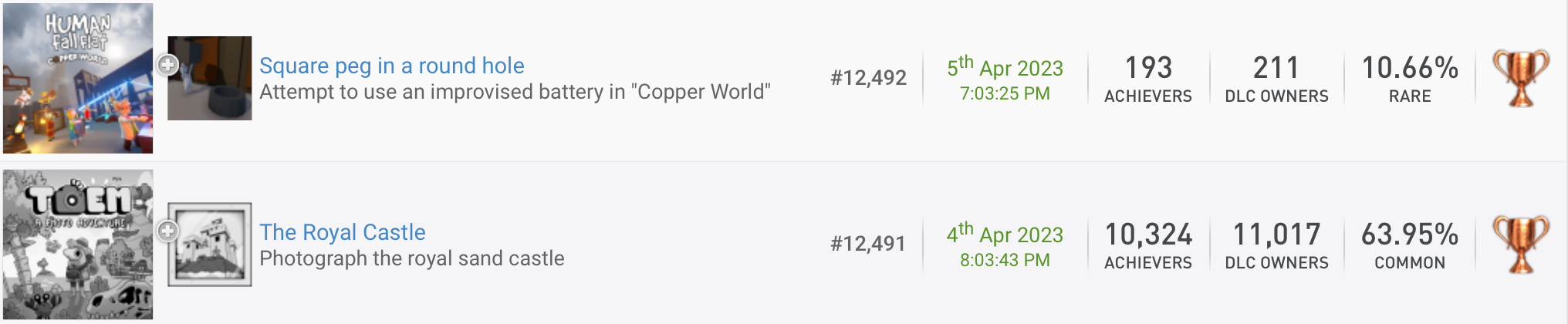Select trophy number #12,492
This screenshot has height=324, width=1568.
pos(868,78)
